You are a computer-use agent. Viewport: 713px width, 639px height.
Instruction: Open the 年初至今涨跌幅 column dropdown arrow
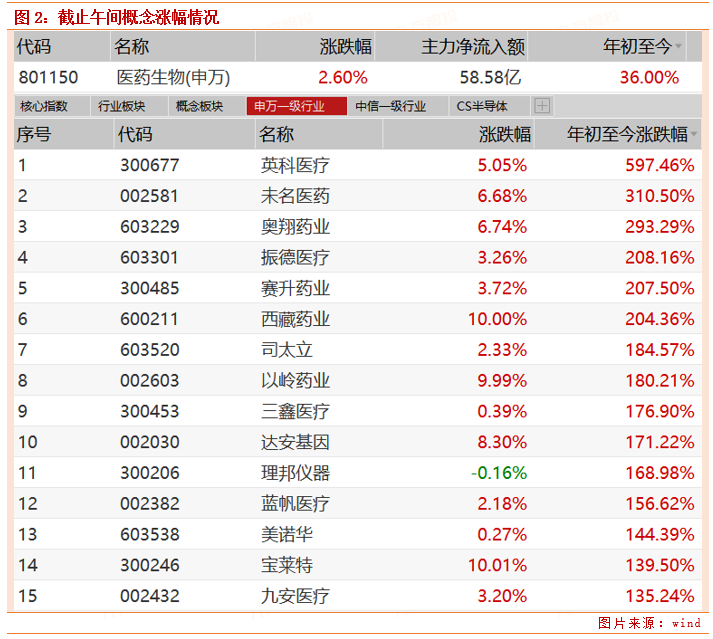(x=694, y=134)
